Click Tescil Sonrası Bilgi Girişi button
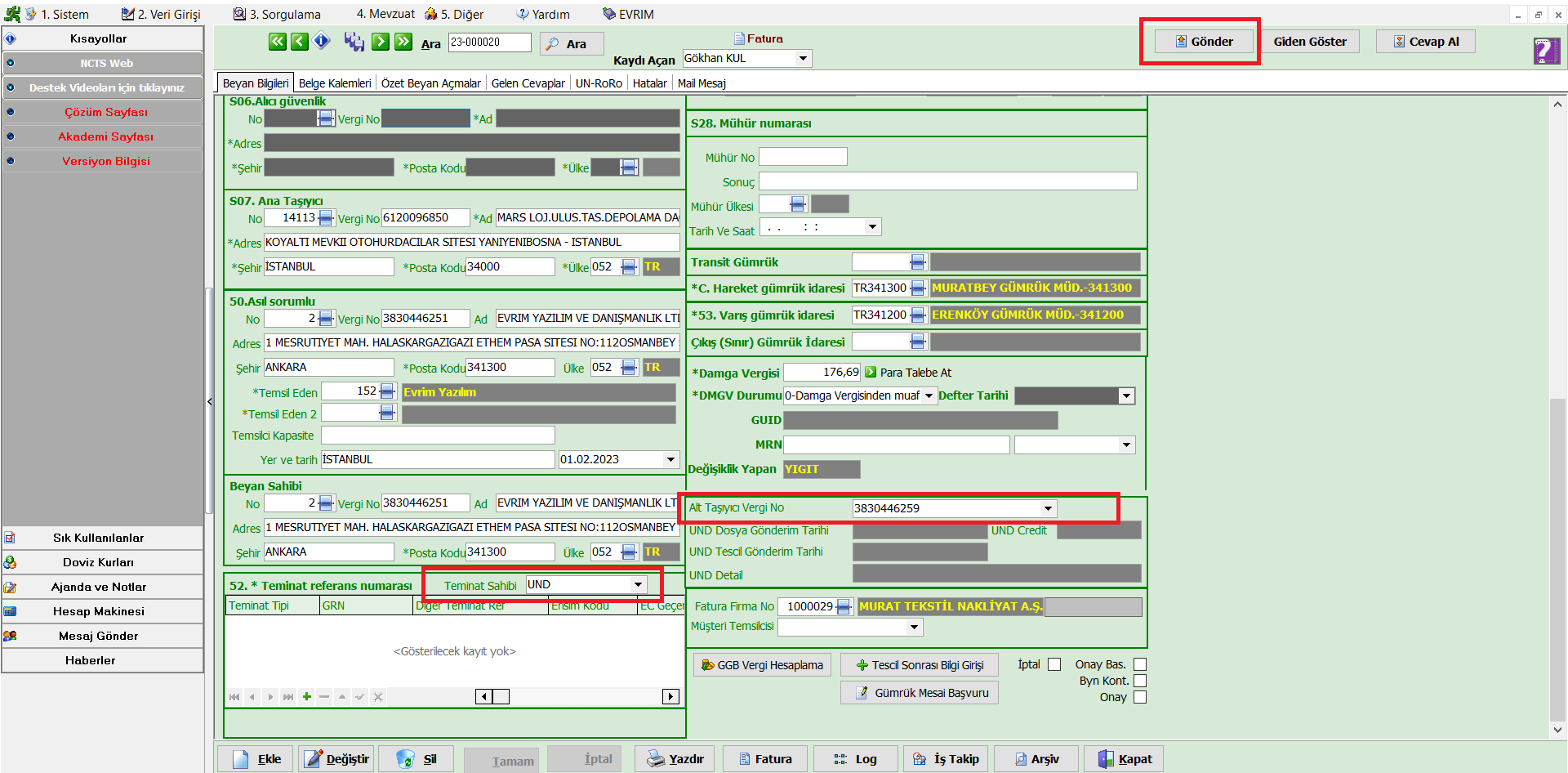 (919, 665)
